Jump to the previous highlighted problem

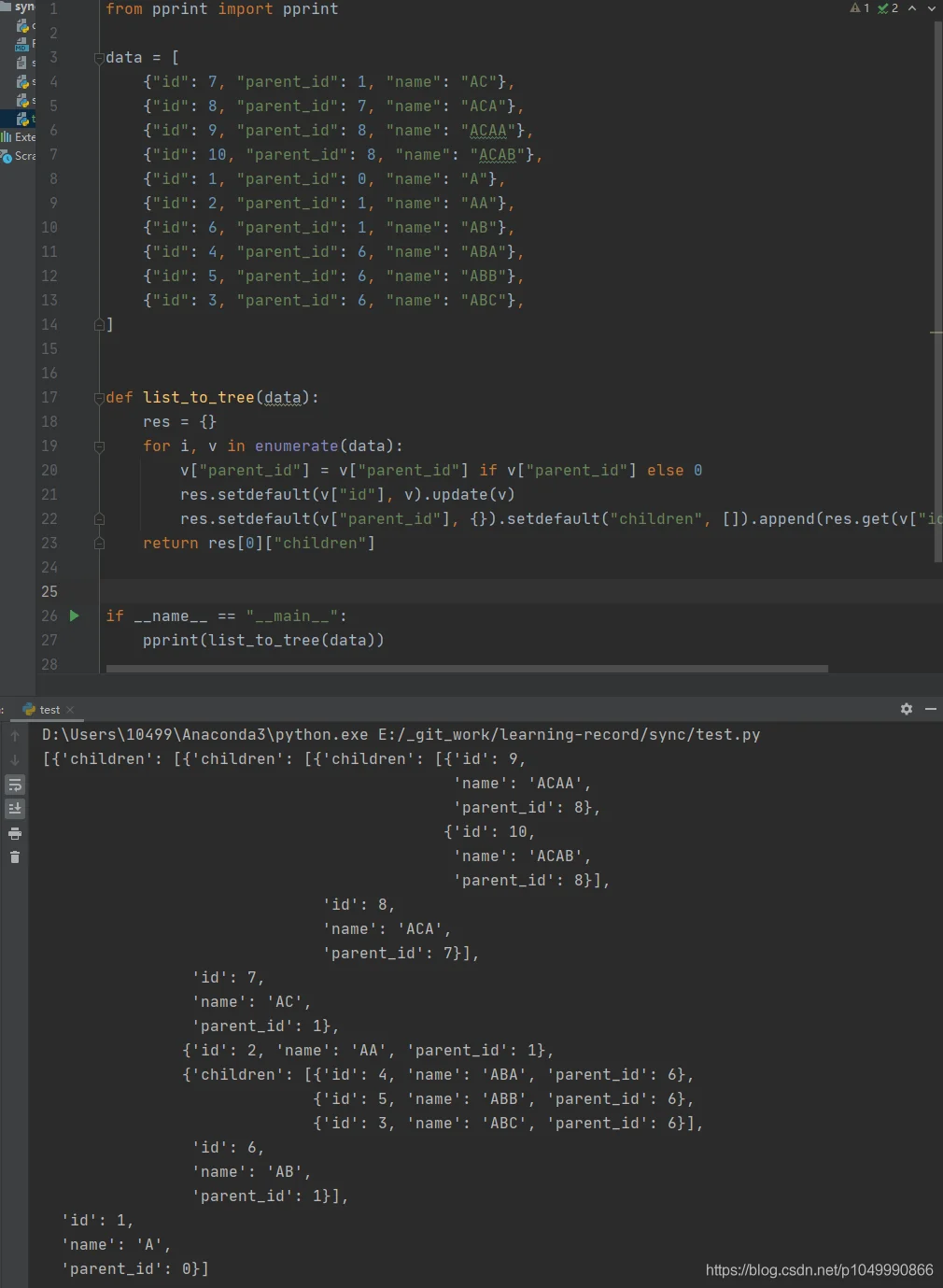click(913, 8)
